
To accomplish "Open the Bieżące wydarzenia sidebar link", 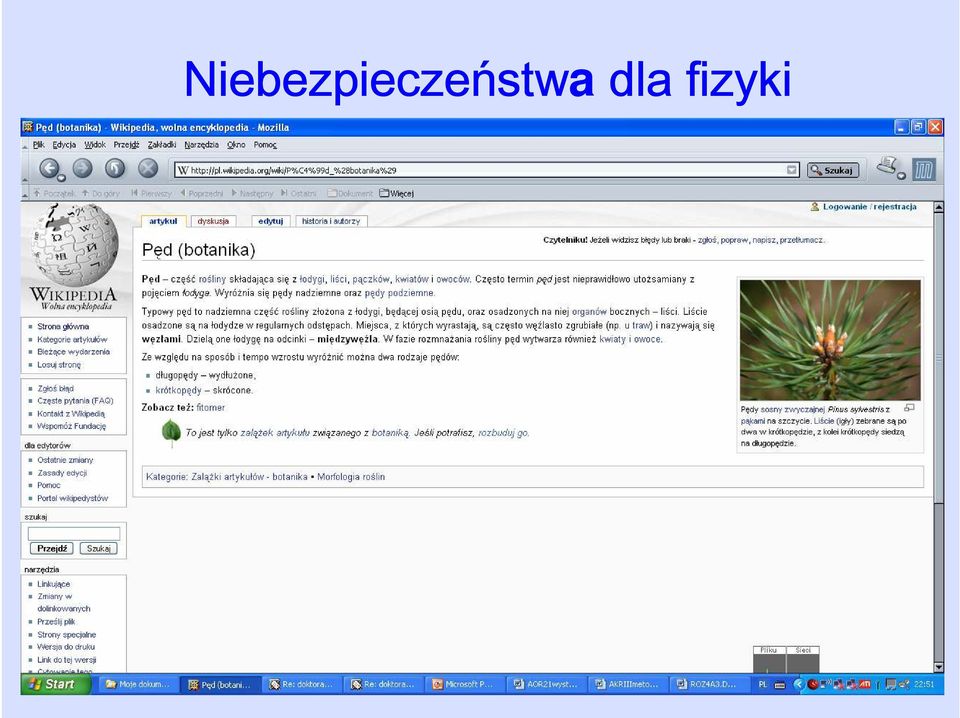I will pos(73,351).
